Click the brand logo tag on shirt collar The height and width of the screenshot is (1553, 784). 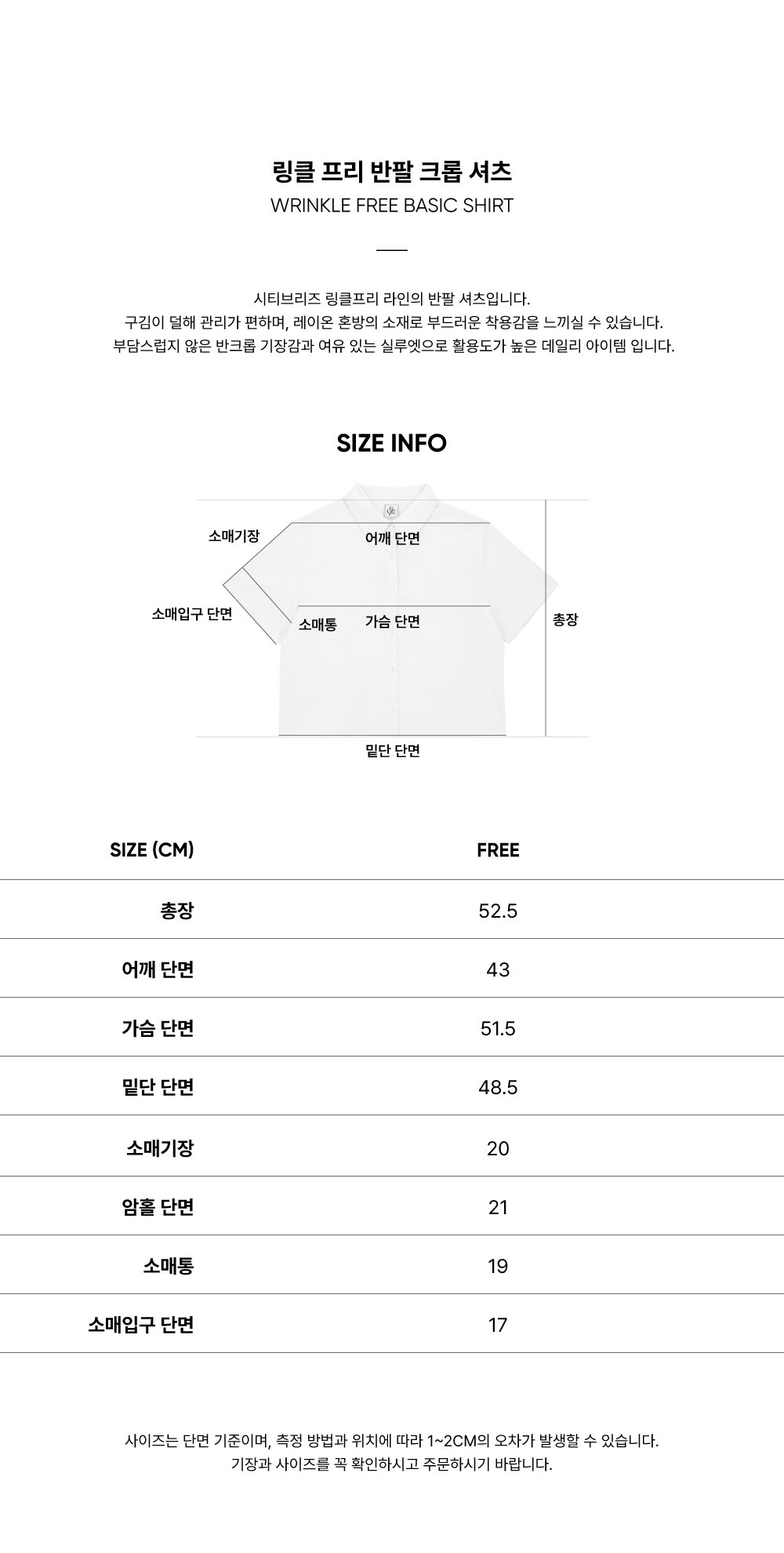tap(391, 511)
